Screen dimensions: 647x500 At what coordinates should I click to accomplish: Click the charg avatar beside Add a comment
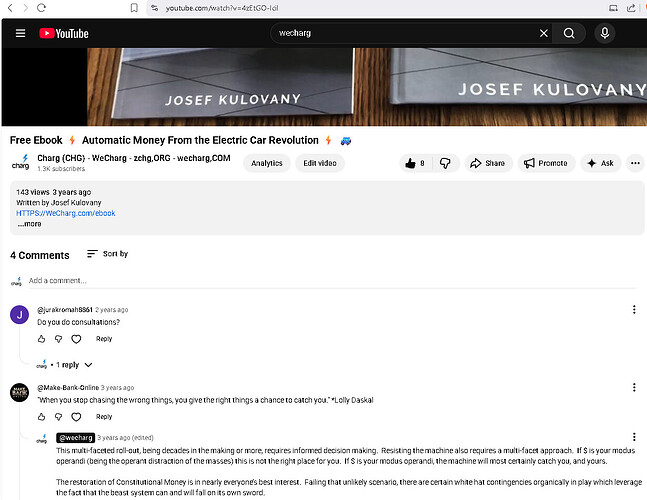click(17, 281)
